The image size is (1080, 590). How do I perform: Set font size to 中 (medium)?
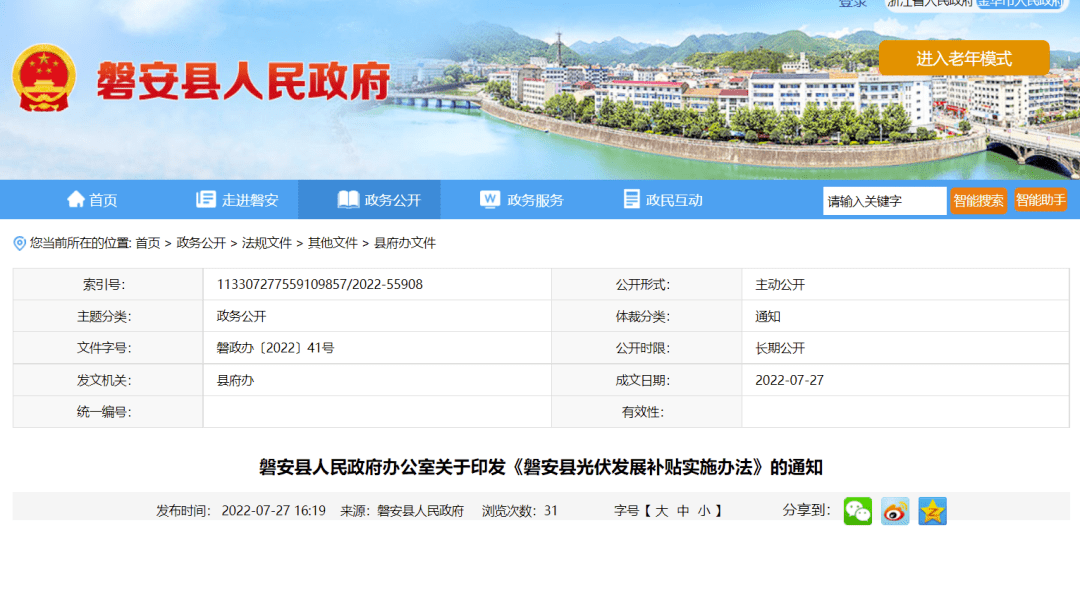pos(683,511)
